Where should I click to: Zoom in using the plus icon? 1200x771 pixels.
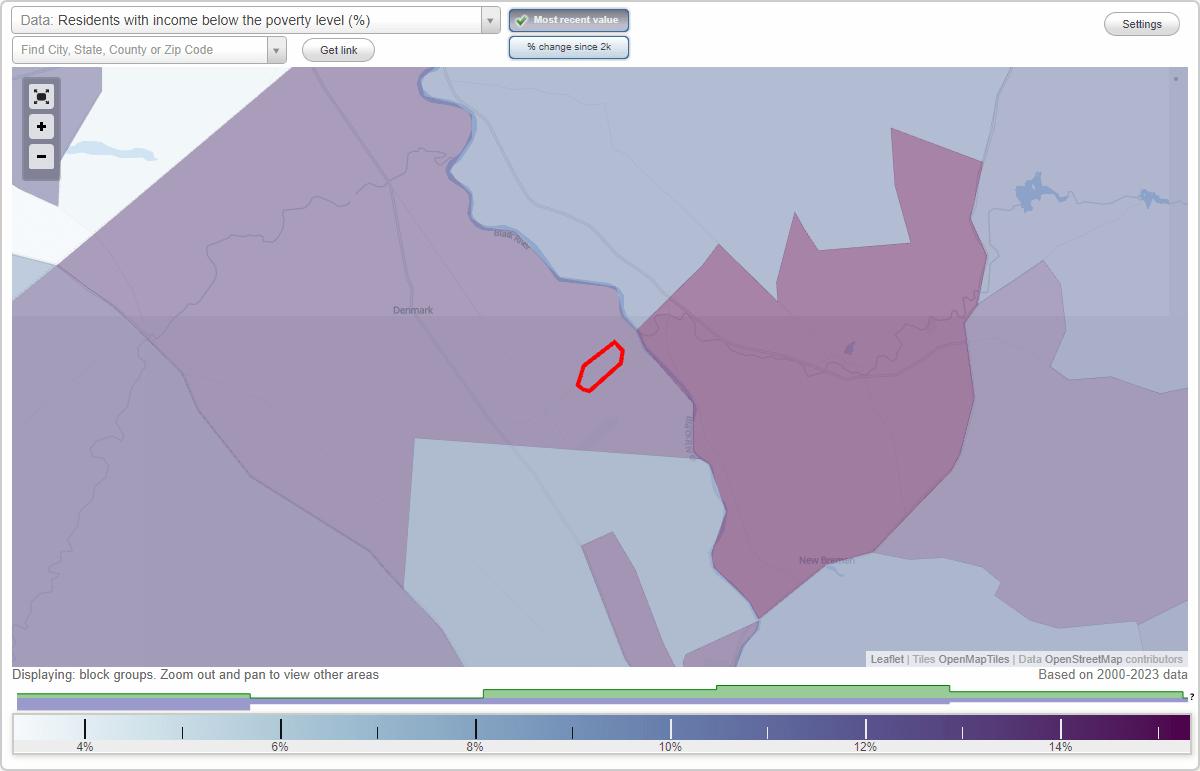click(41, 126)
